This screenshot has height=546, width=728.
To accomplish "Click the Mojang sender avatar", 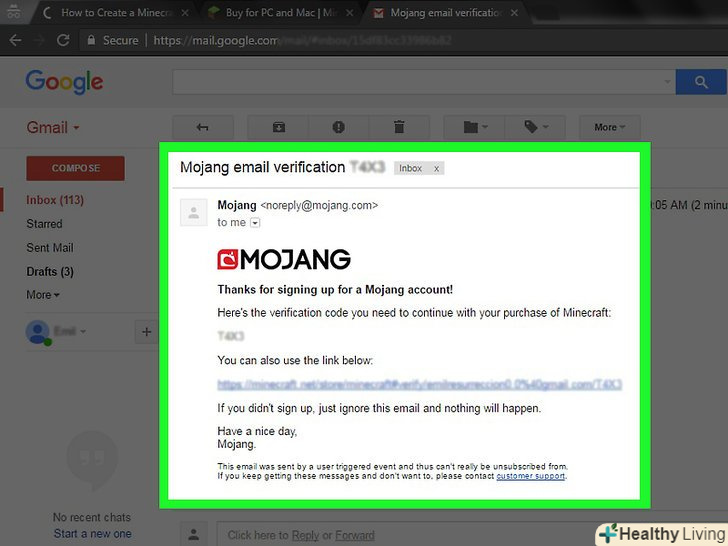I will 194,213.
